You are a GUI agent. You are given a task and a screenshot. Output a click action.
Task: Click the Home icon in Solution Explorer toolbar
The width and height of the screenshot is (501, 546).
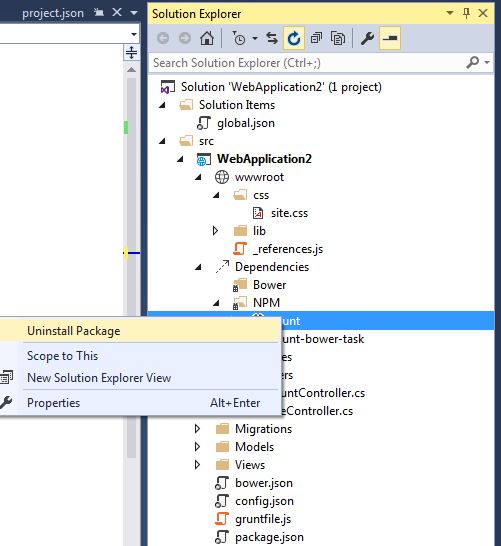pyautogui.click(x=207, y=38)
